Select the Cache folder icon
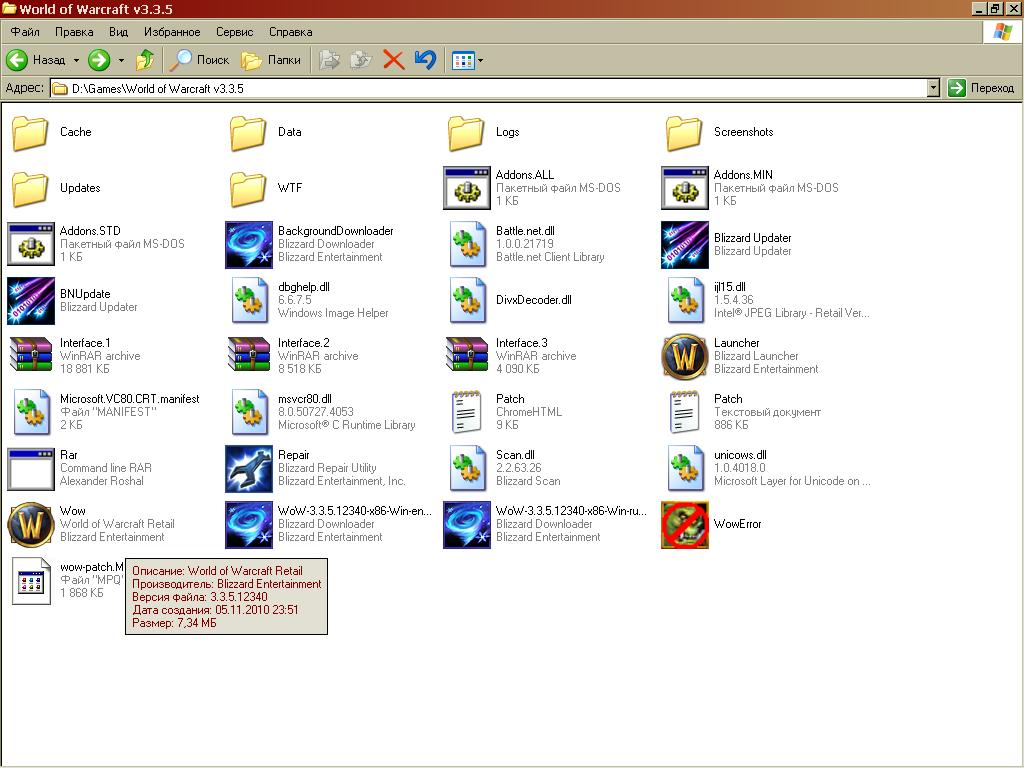This screenshot has height=768, width=1024. (30, 133)
